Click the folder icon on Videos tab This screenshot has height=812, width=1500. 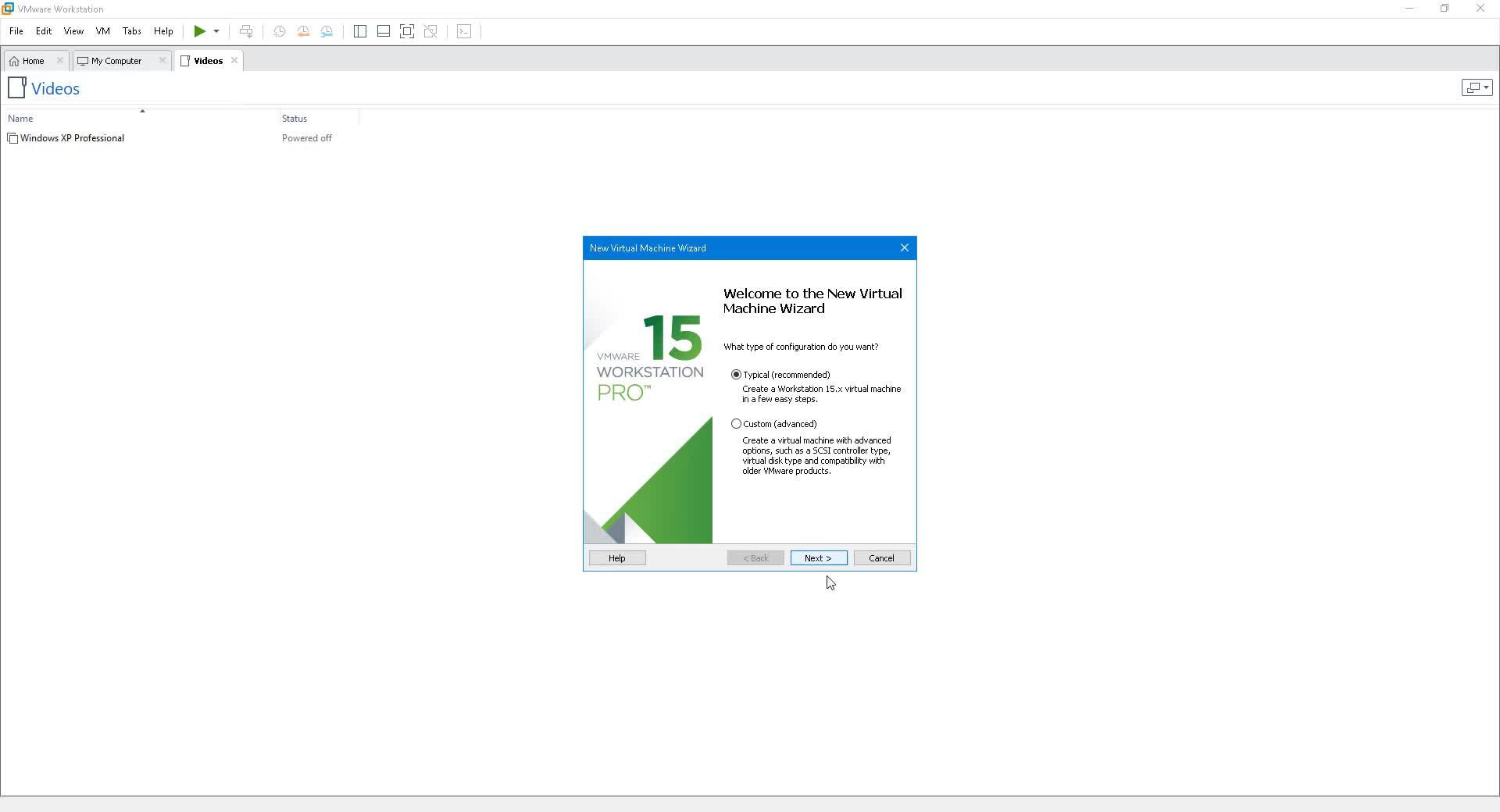[185, 61]
